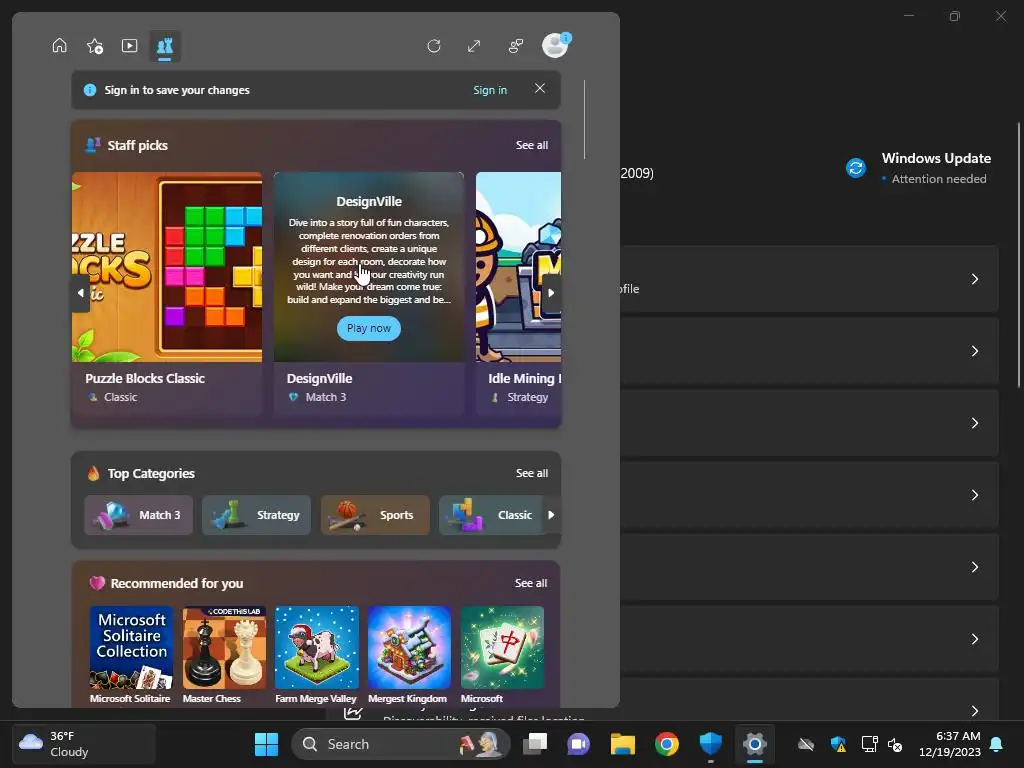Open the weather widget on taskbar
Viewport: 1024px width, 768px height.
(84, 744)
